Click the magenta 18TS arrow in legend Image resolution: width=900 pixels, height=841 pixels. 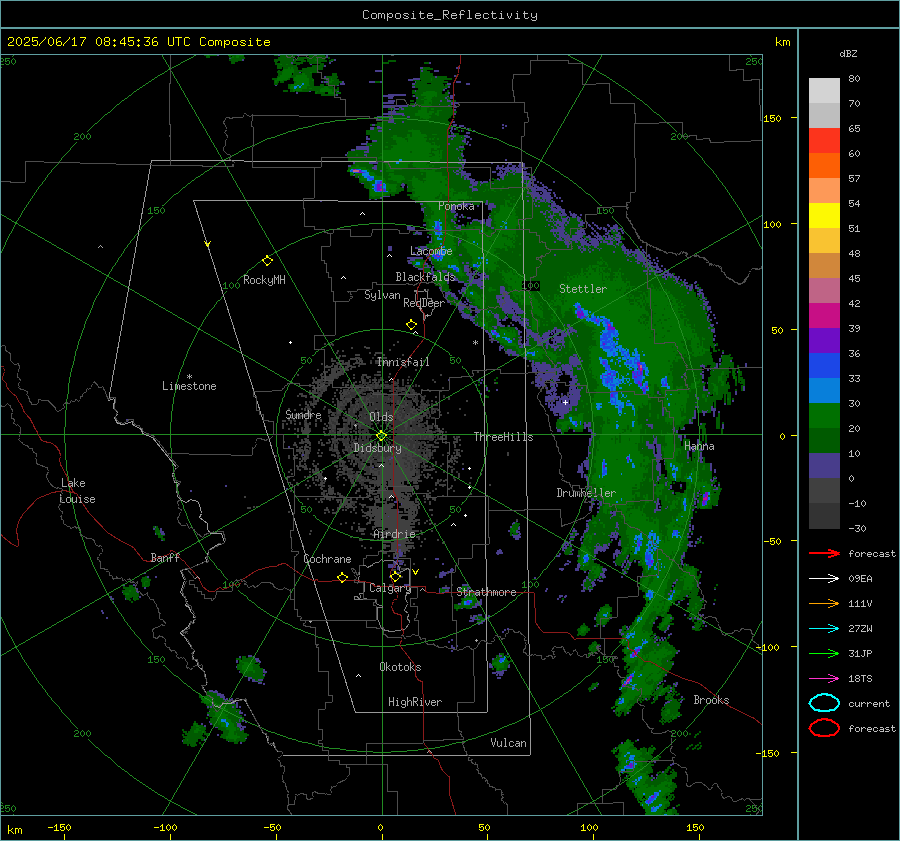824,679
